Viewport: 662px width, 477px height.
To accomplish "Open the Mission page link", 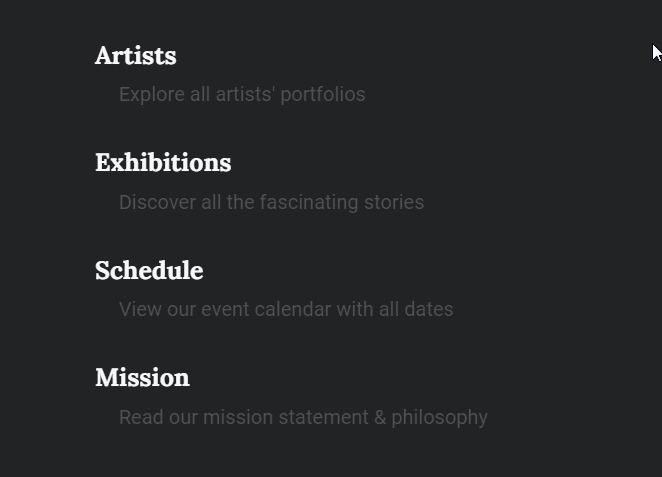I will pos(142,378).
